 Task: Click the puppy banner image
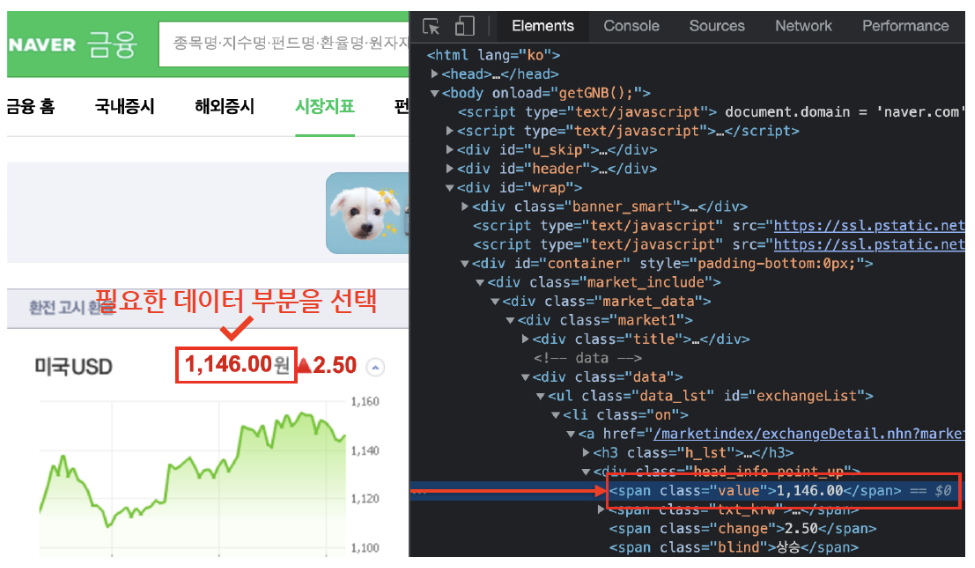pos(367,213)
